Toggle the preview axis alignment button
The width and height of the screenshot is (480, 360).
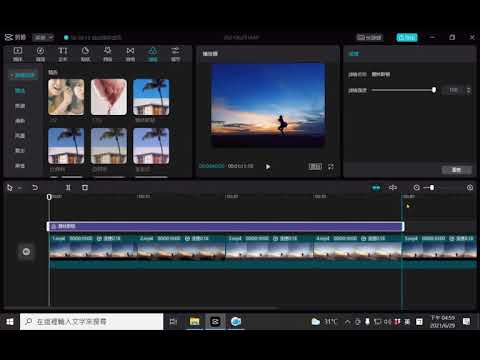[393, 188]
